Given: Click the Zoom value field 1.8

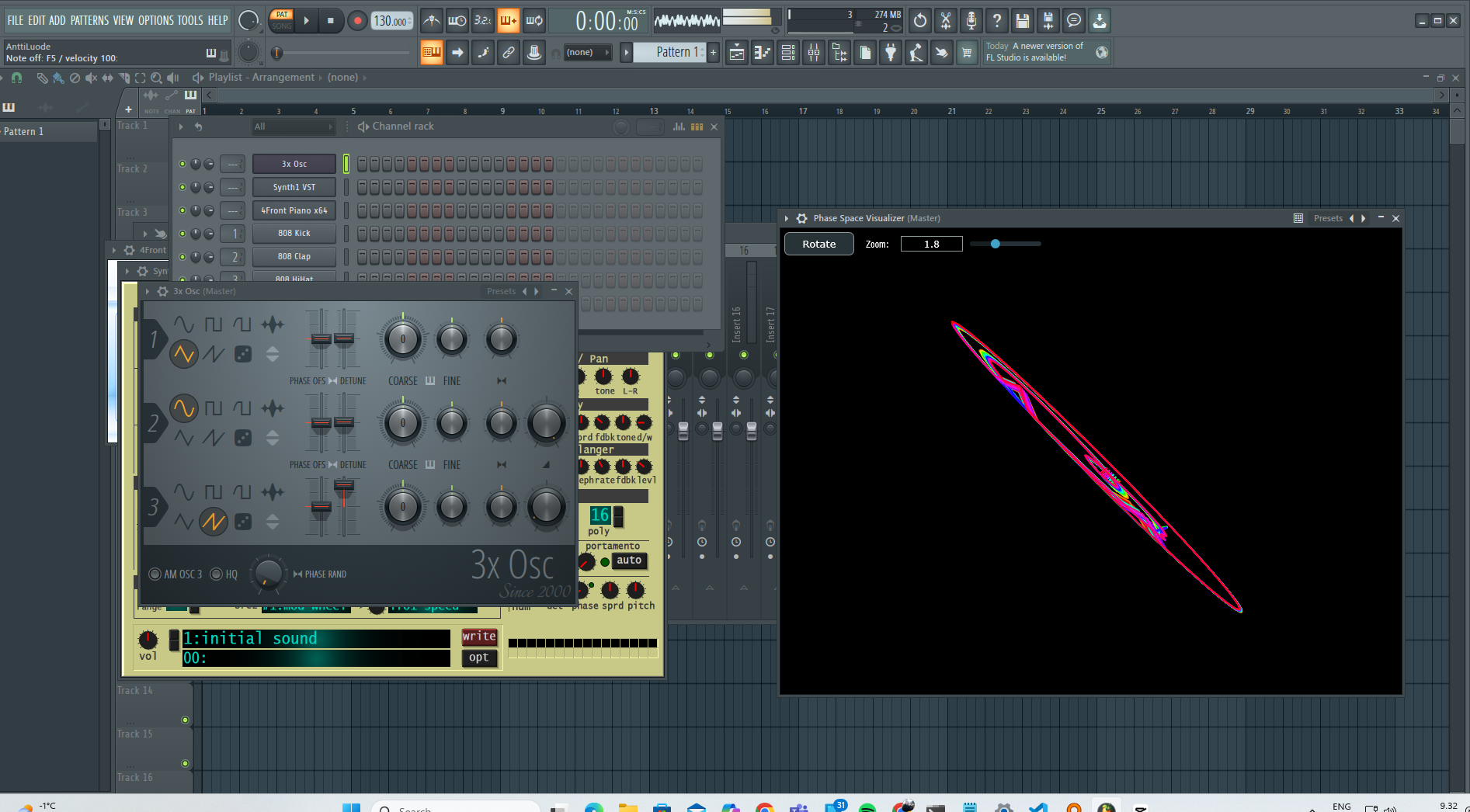Looking at the screenshot, I should (931, 244).
